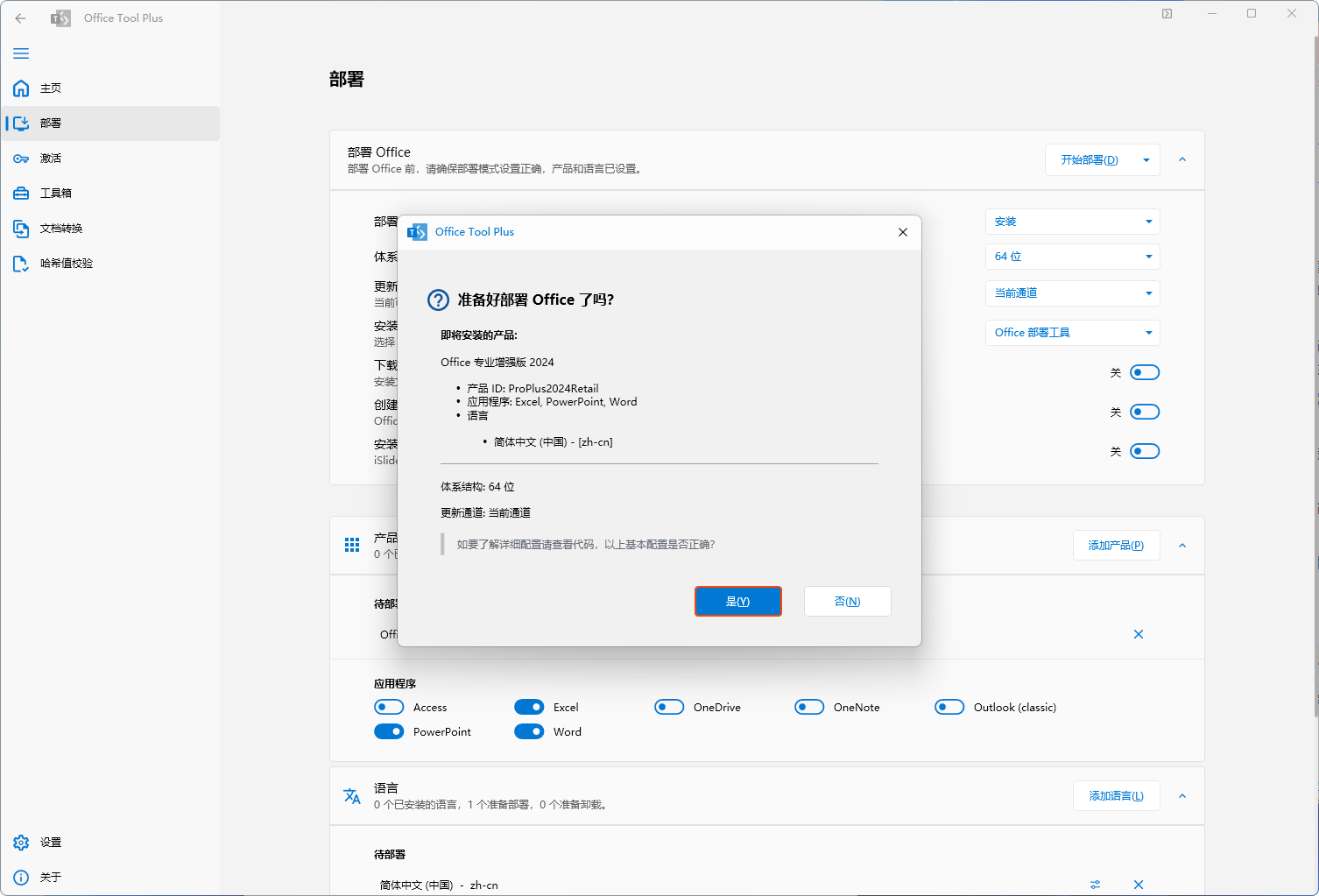Click 添加语言(L) button
Screen dimensions: 1319x896
coord(1116,796)
